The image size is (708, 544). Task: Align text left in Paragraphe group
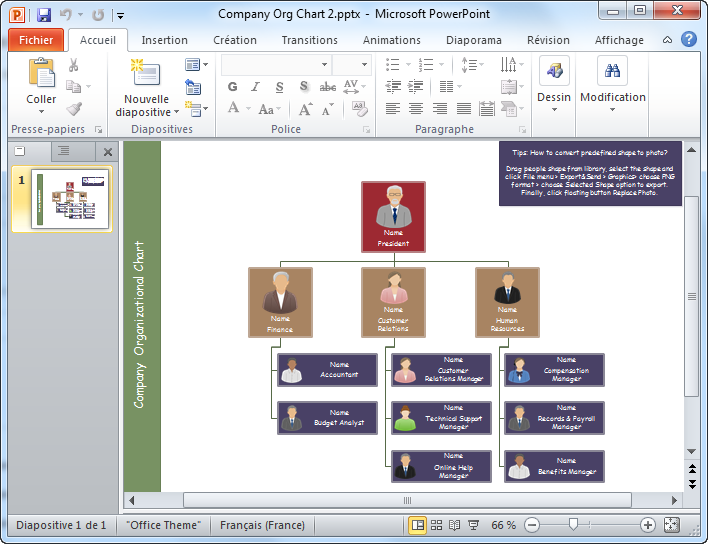393,109
